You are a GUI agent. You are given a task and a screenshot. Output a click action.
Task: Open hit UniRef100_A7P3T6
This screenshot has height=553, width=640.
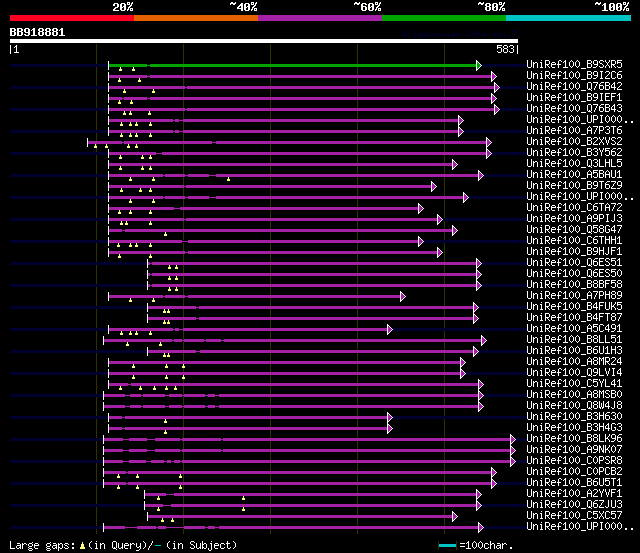574,131
